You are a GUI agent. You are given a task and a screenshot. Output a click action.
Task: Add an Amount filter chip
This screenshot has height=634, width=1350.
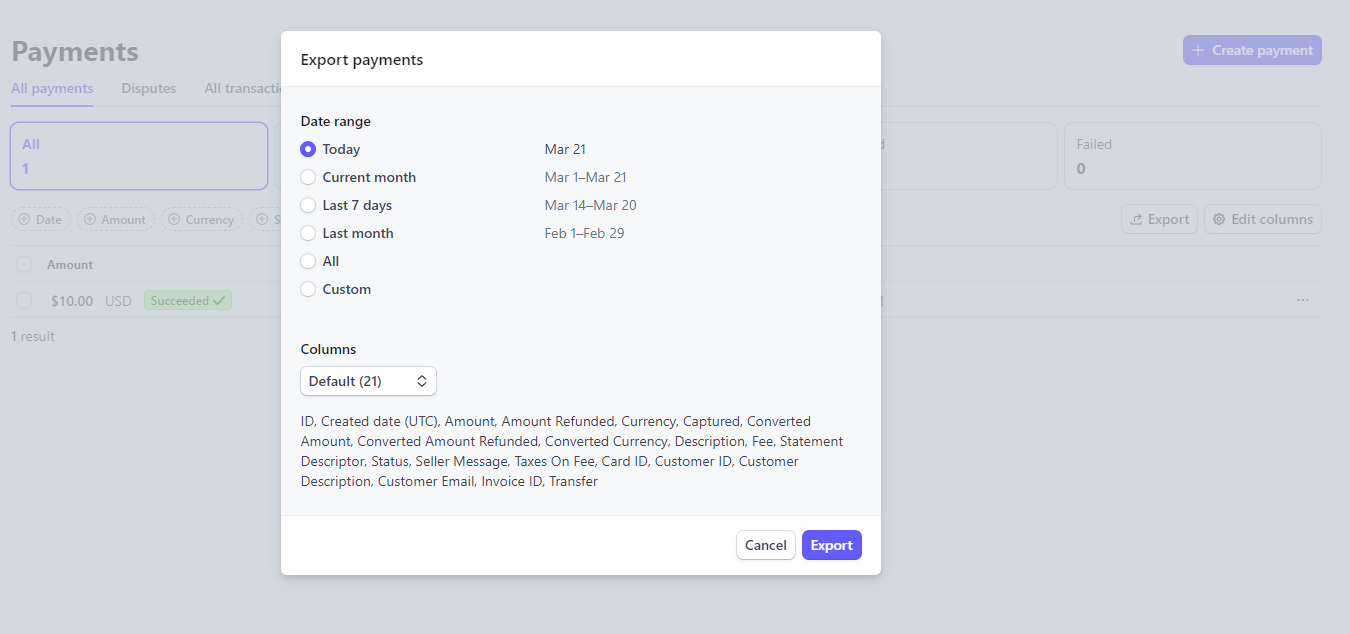(116, 219)
